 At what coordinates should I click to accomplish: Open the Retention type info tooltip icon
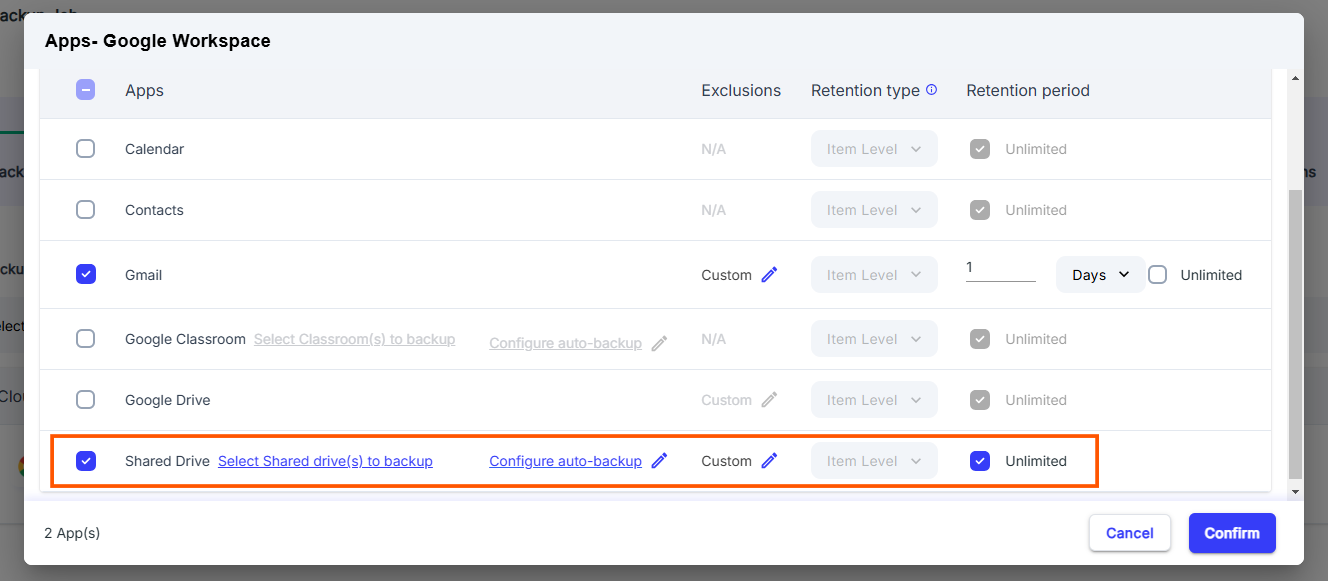(931, 89)
